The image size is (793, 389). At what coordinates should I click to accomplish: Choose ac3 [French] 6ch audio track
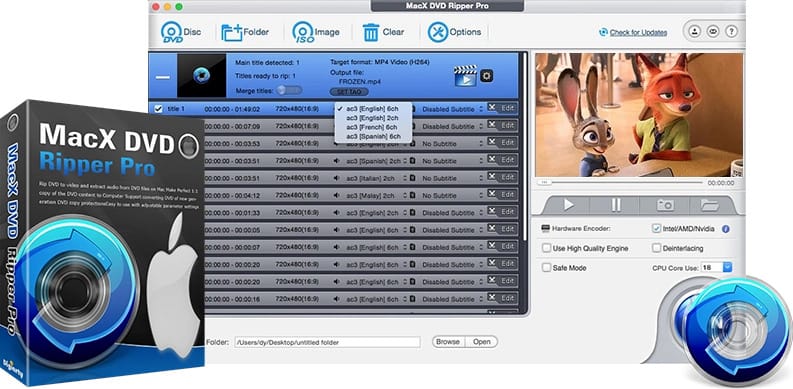[x=373, y=127]
